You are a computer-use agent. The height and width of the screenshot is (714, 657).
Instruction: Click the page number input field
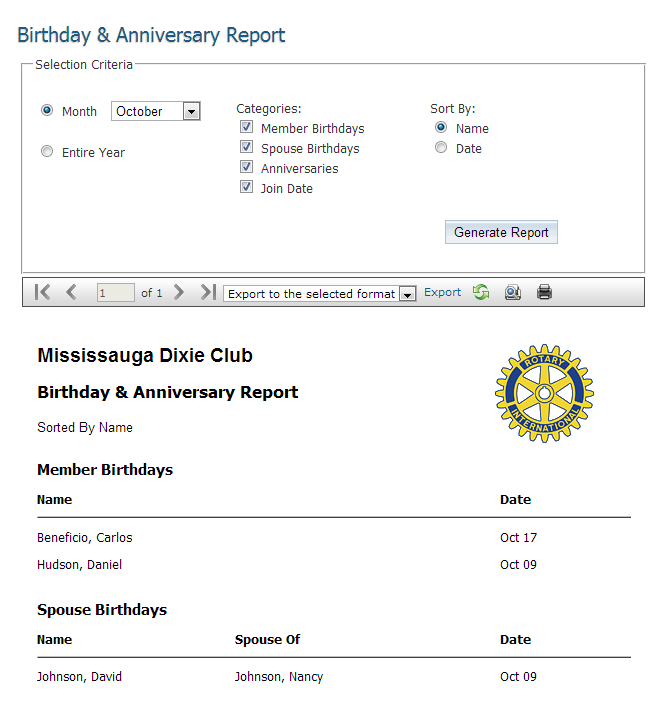click(116, 293)
